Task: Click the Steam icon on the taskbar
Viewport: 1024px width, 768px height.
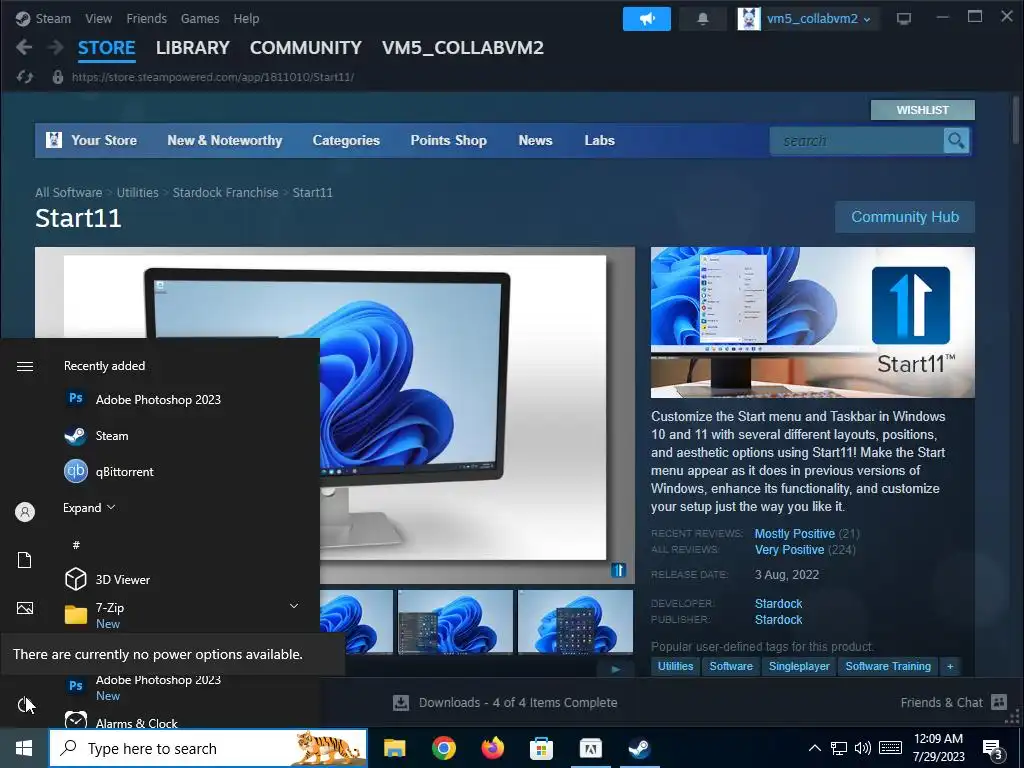Action: 639,748
